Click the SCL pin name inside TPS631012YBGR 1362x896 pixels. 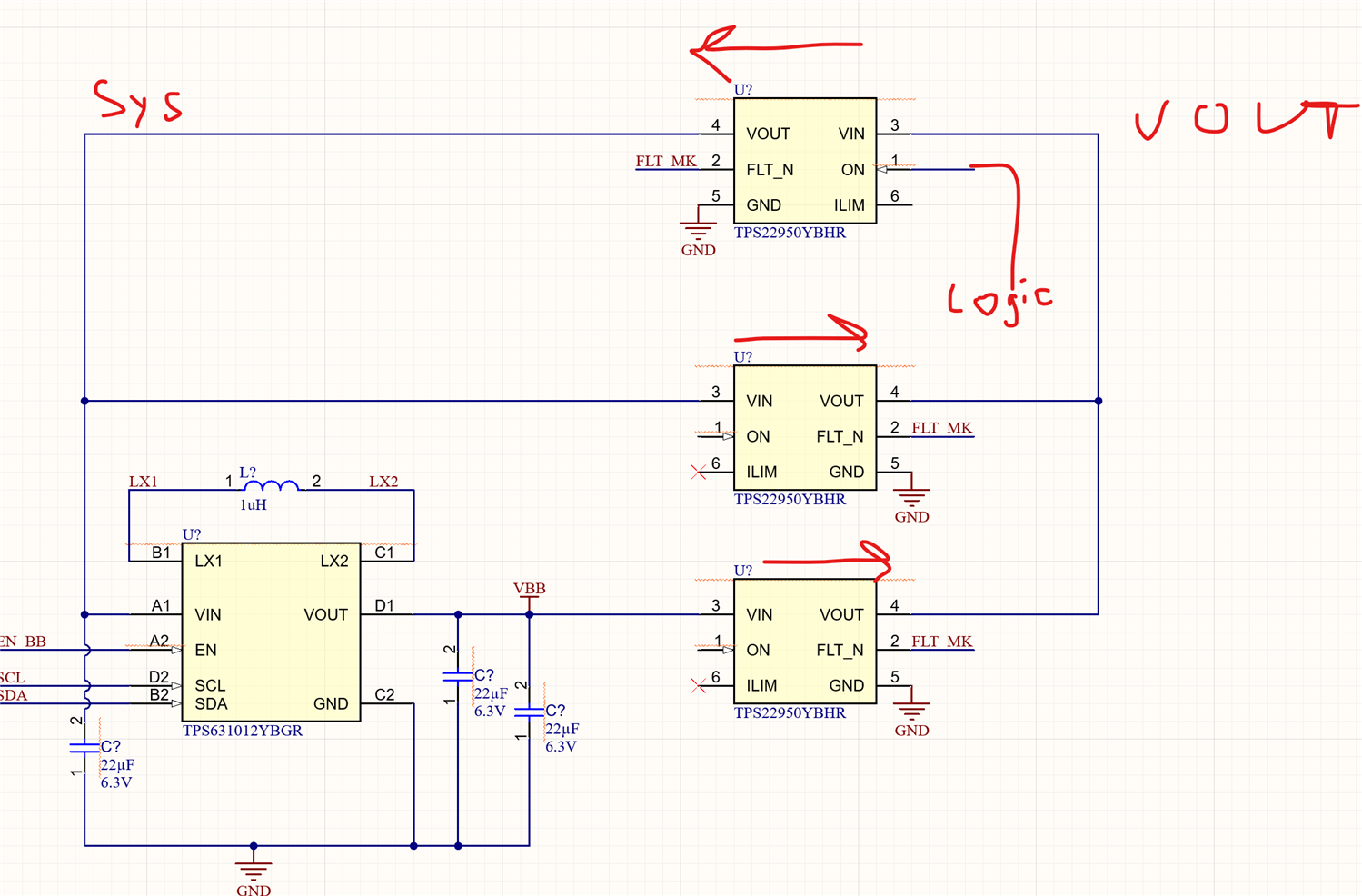click(210, 686)
